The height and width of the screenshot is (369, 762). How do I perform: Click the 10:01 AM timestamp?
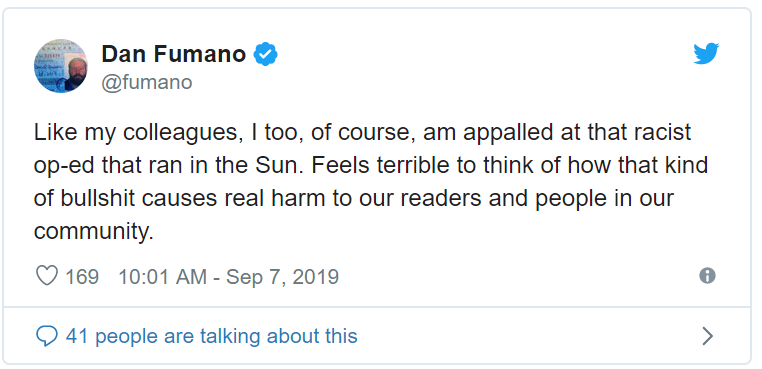coord(162,277)
